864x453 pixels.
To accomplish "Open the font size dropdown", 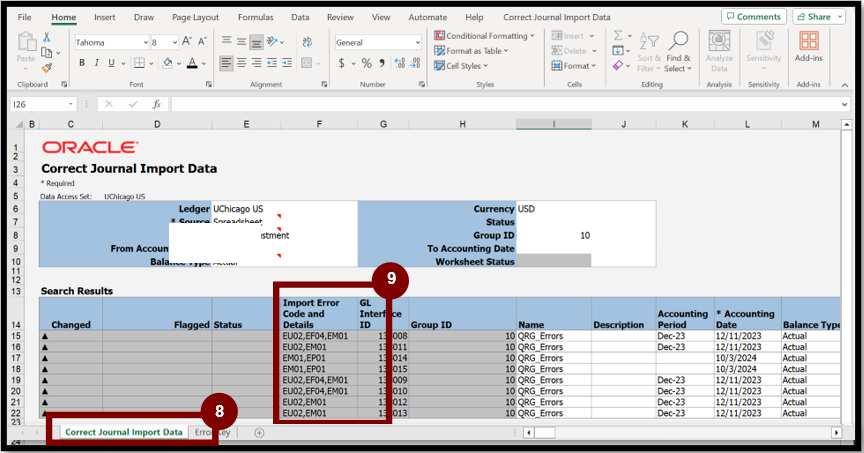I will (175, 42).
